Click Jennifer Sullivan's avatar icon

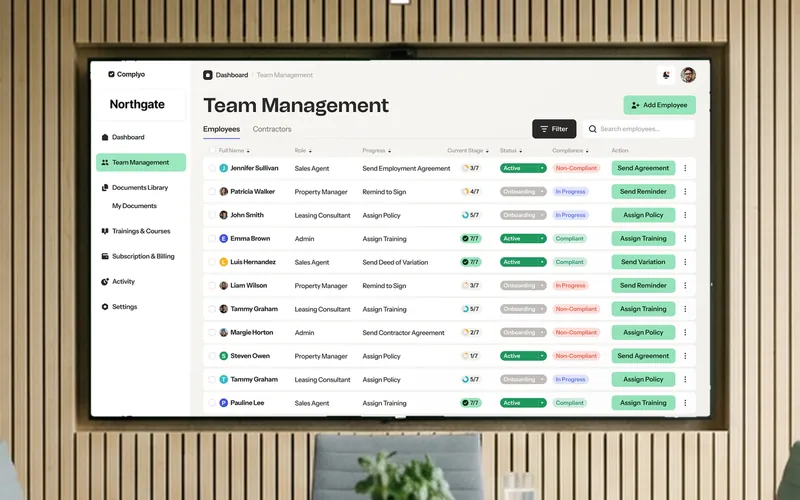(x=223, y=168)
